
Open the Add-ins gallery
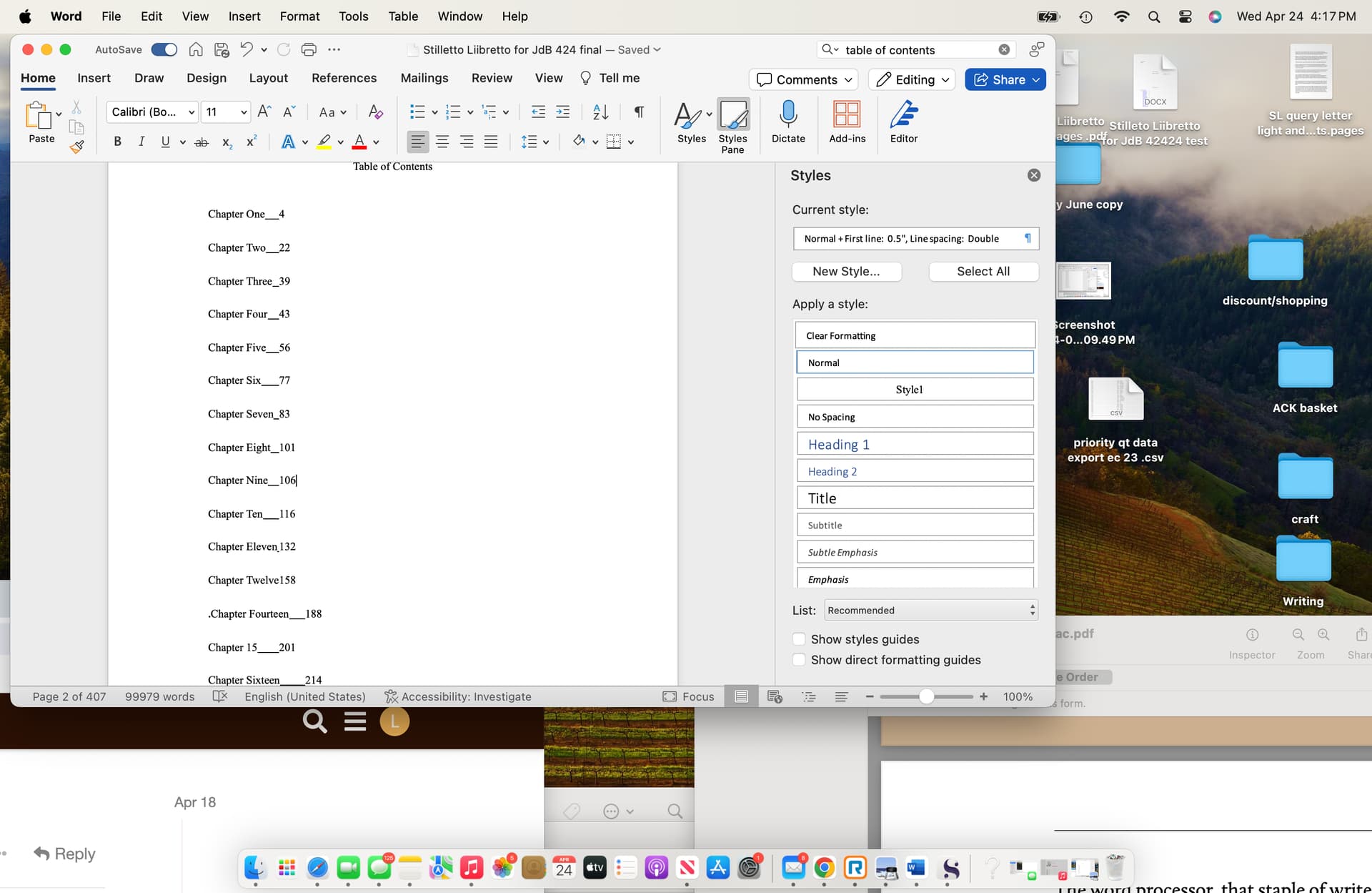847,122
